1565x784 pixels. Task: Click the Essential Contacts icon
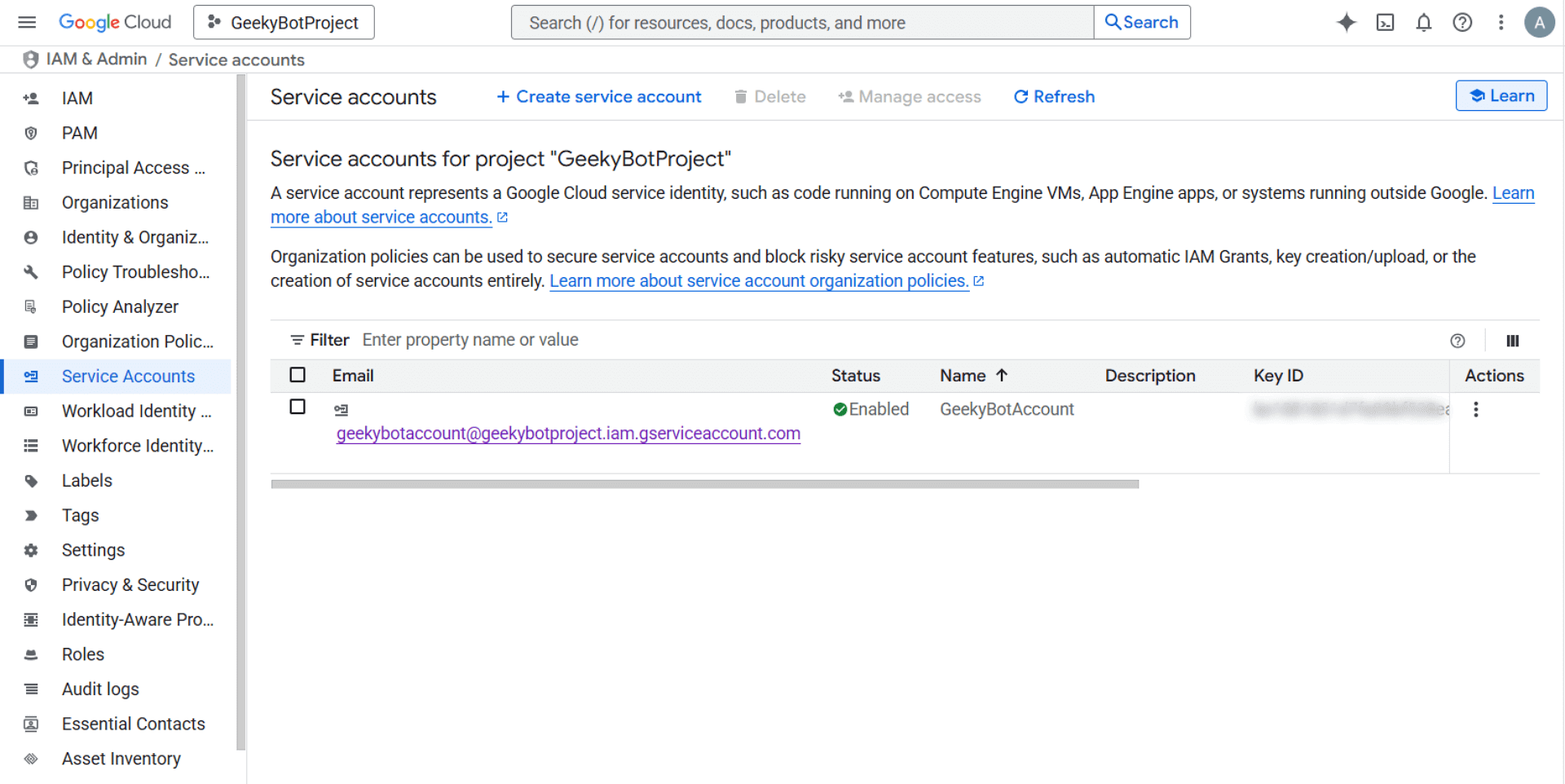coord(31,725)
